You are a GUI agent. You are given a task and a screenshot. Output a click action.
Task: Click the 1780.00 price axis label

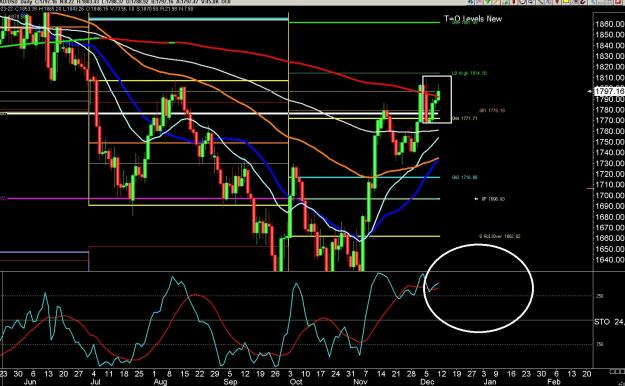point(609,110)
